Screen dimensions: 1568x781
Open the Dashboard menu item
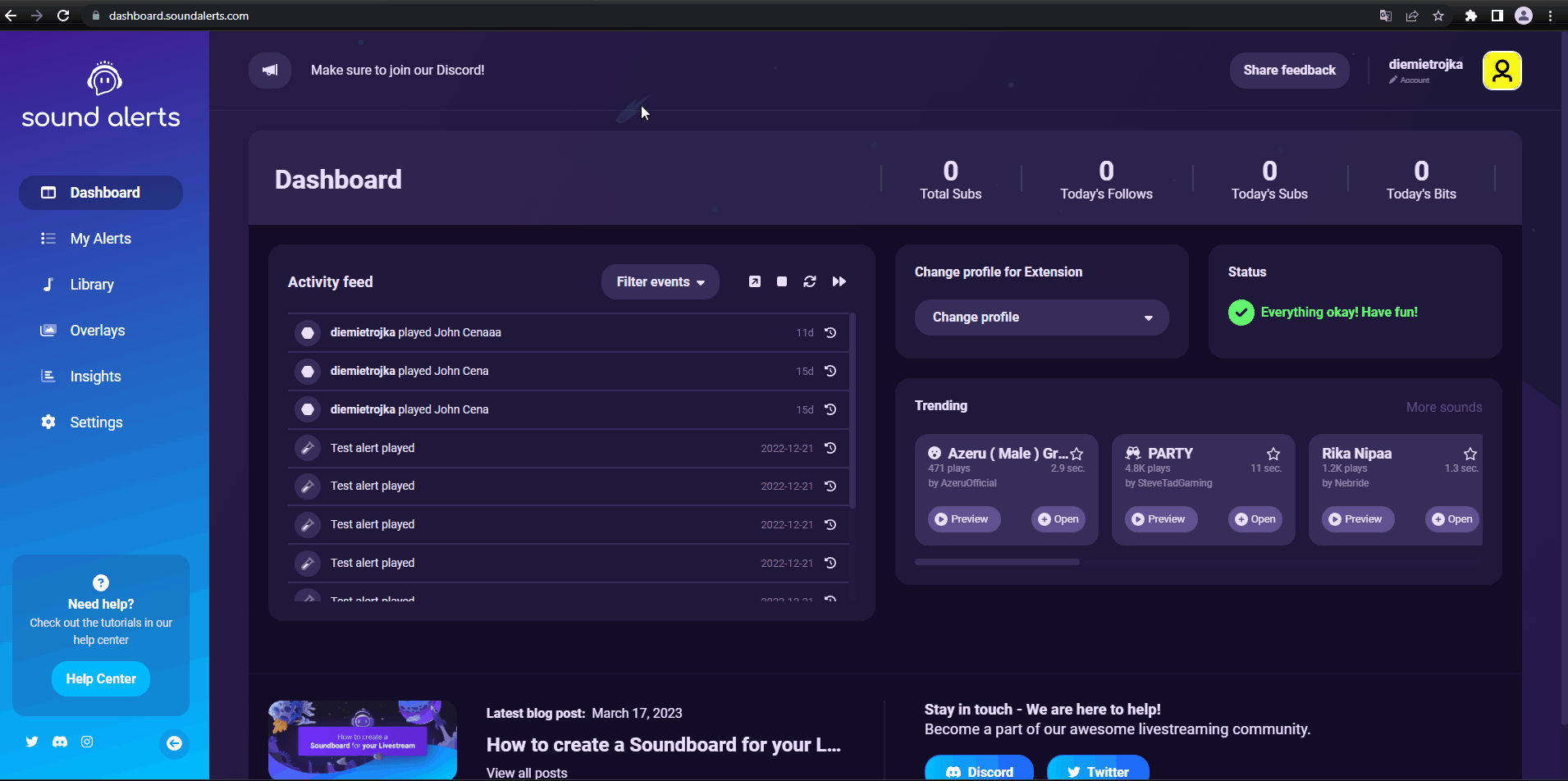101,193
